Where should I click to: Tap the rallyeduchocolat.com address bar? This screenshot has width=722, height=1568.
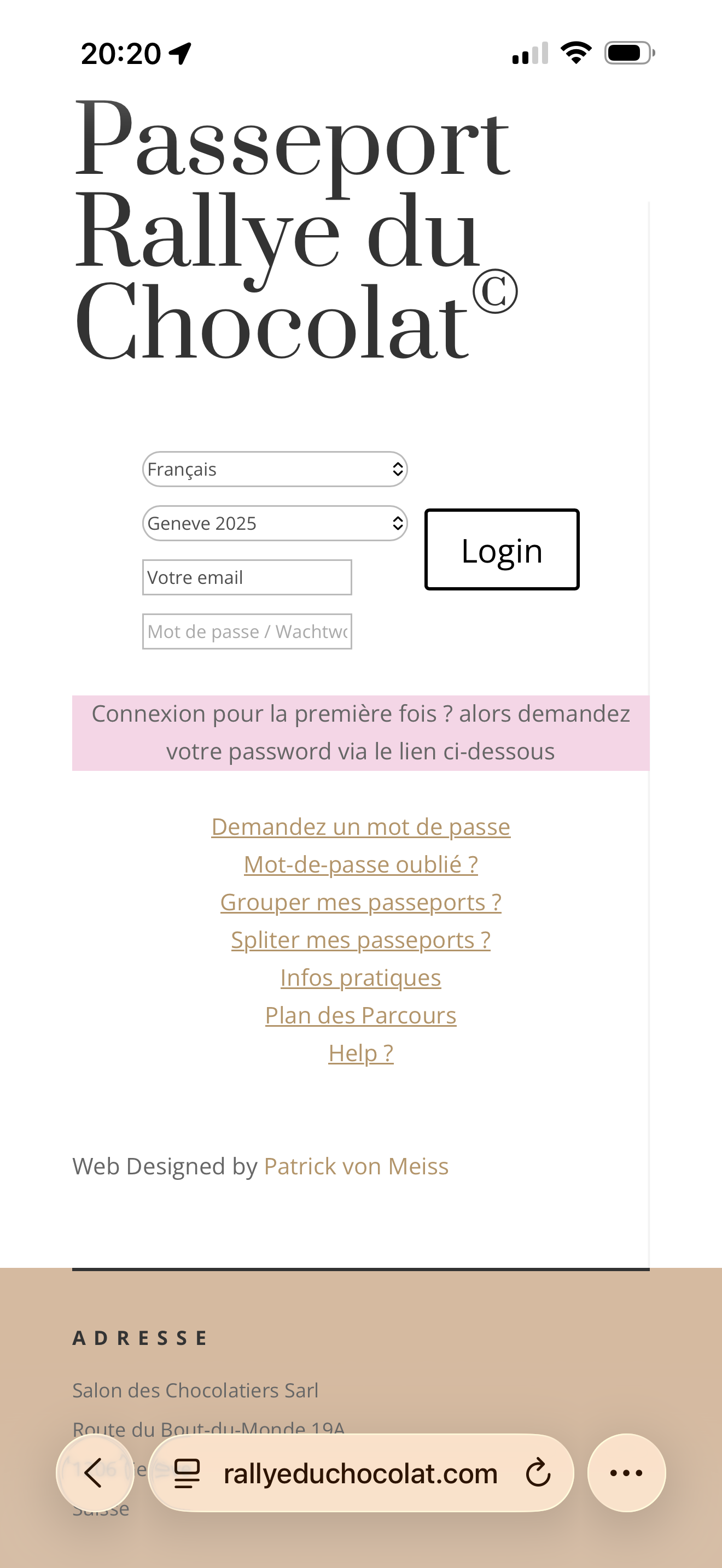tap(360, 1473)
